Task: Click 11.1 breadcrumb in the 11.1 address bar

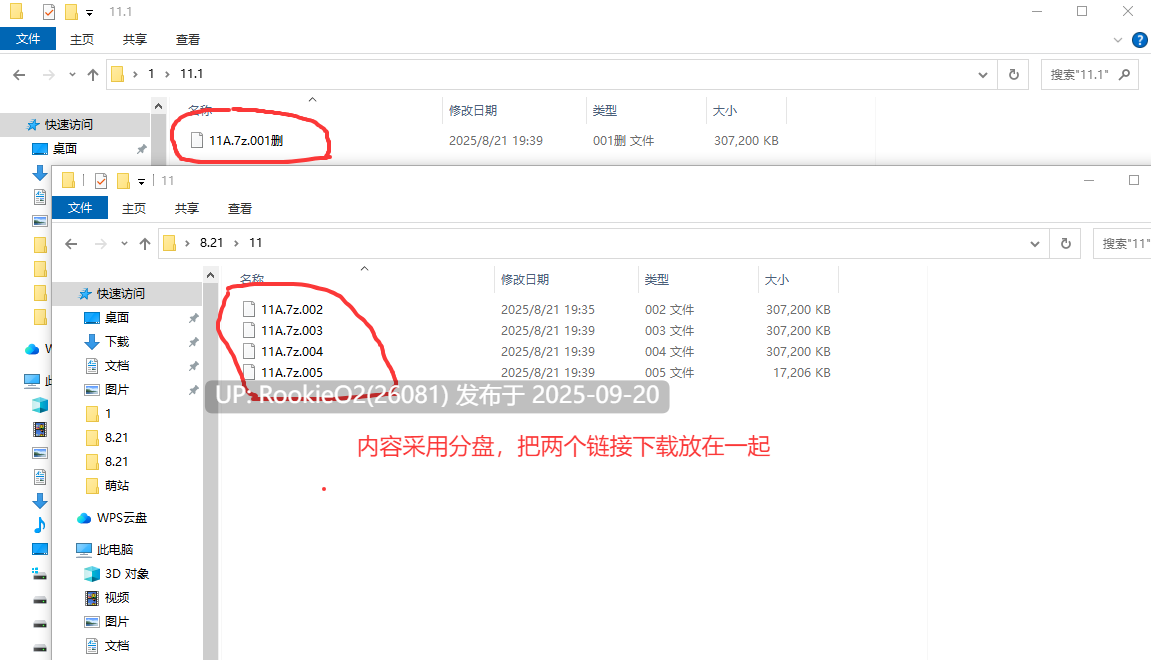Action: click(x=192, y=73)
